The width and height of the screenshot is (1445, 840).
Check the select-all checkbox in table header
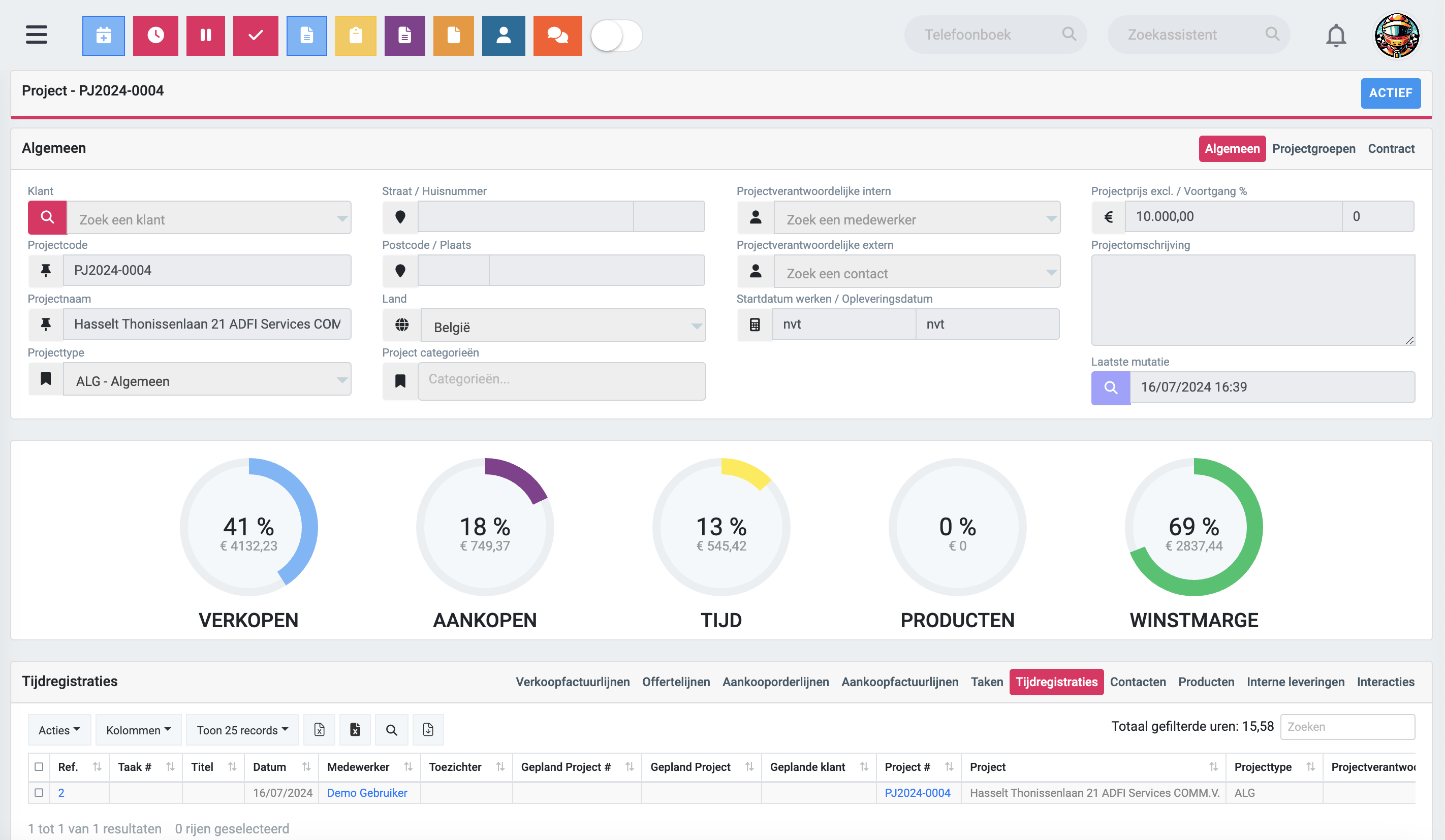tap(39, 767)
